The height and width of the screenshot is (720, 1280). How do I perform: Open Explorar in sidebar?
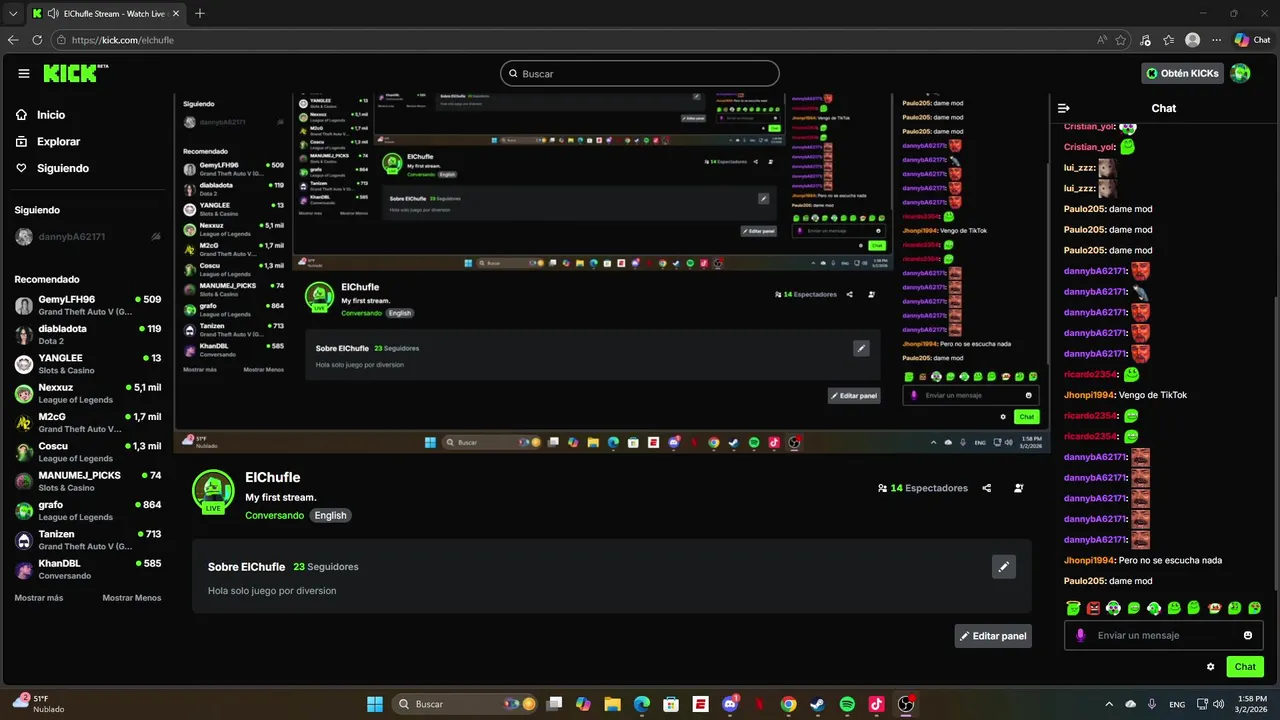pyautogui.click(x=48, y=142)
